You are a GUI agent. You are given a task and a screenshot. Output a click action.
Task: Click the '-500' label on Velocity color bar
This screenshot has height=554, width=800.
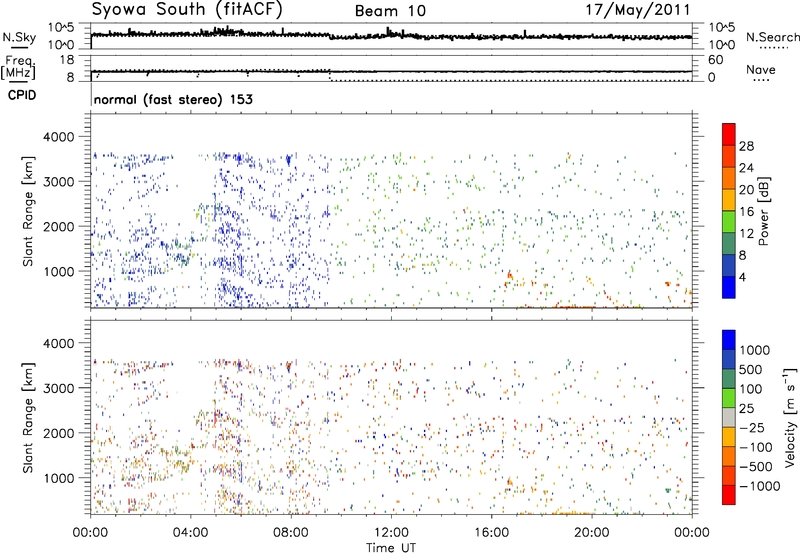point(756,467)
